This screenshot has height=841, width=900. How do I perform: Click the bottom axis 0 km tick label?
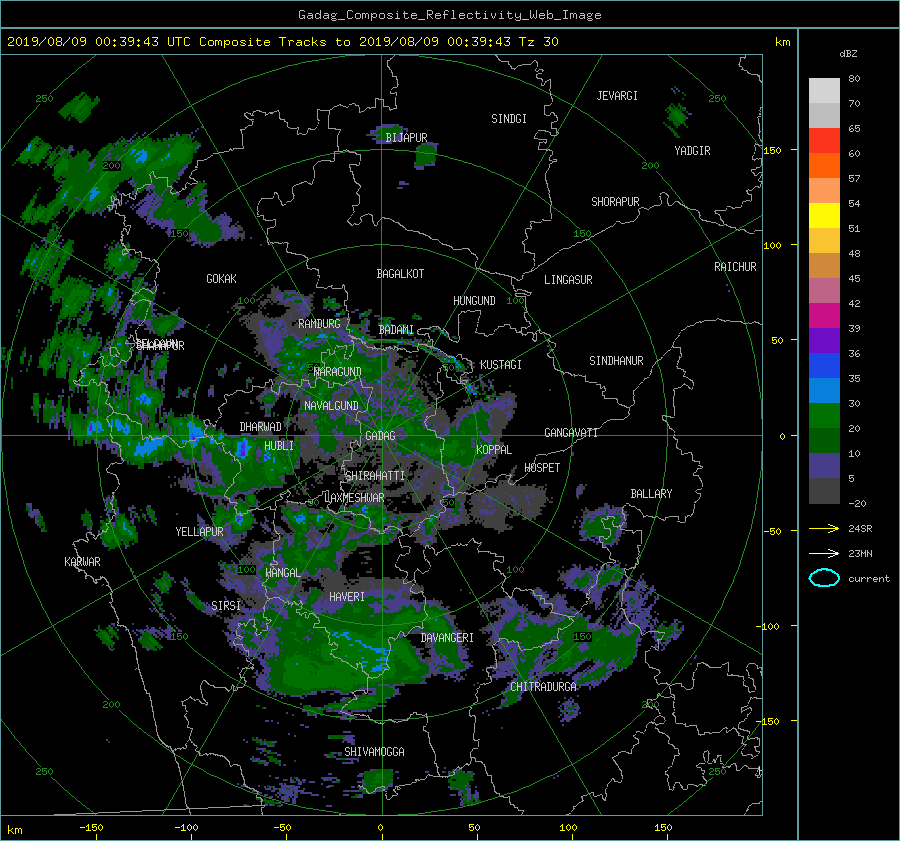click(x=380, y=828)
